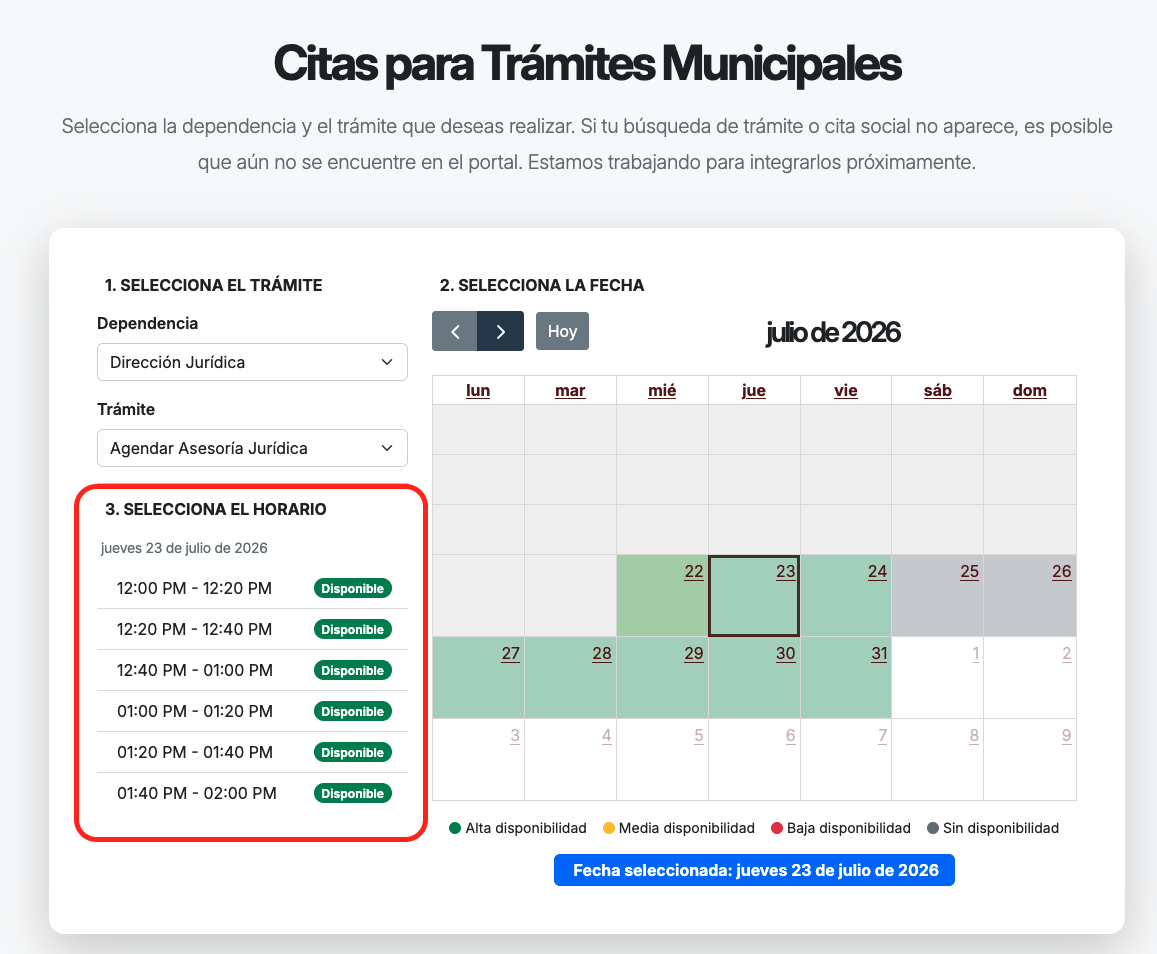Click the red Baja disponibilidad legend dot
The image size is (1157, 954).
[x=776, y=828]
